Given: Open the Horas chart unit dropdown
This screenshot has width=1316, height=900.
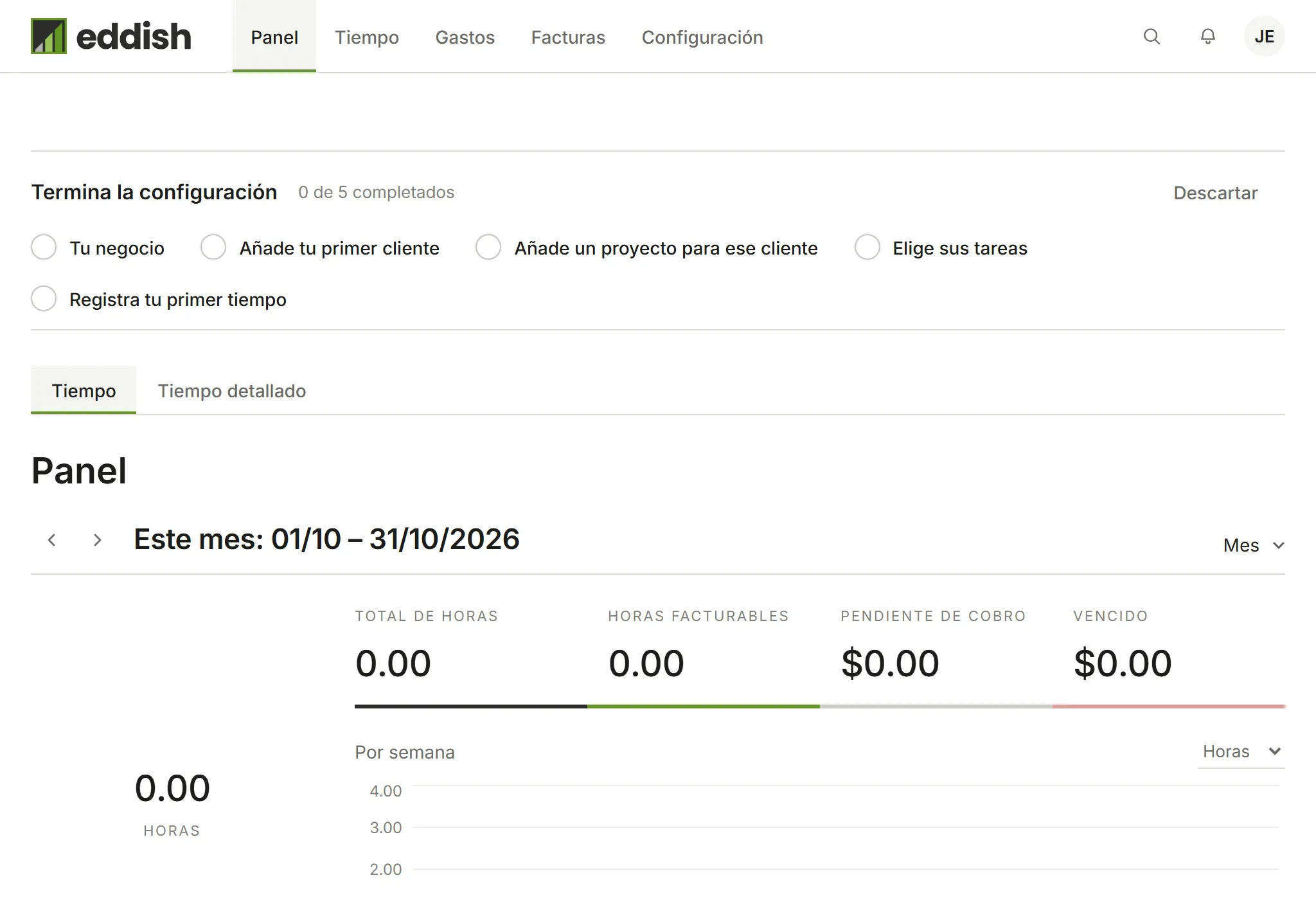Looking at the screenshot, I should click(1241, 751).
